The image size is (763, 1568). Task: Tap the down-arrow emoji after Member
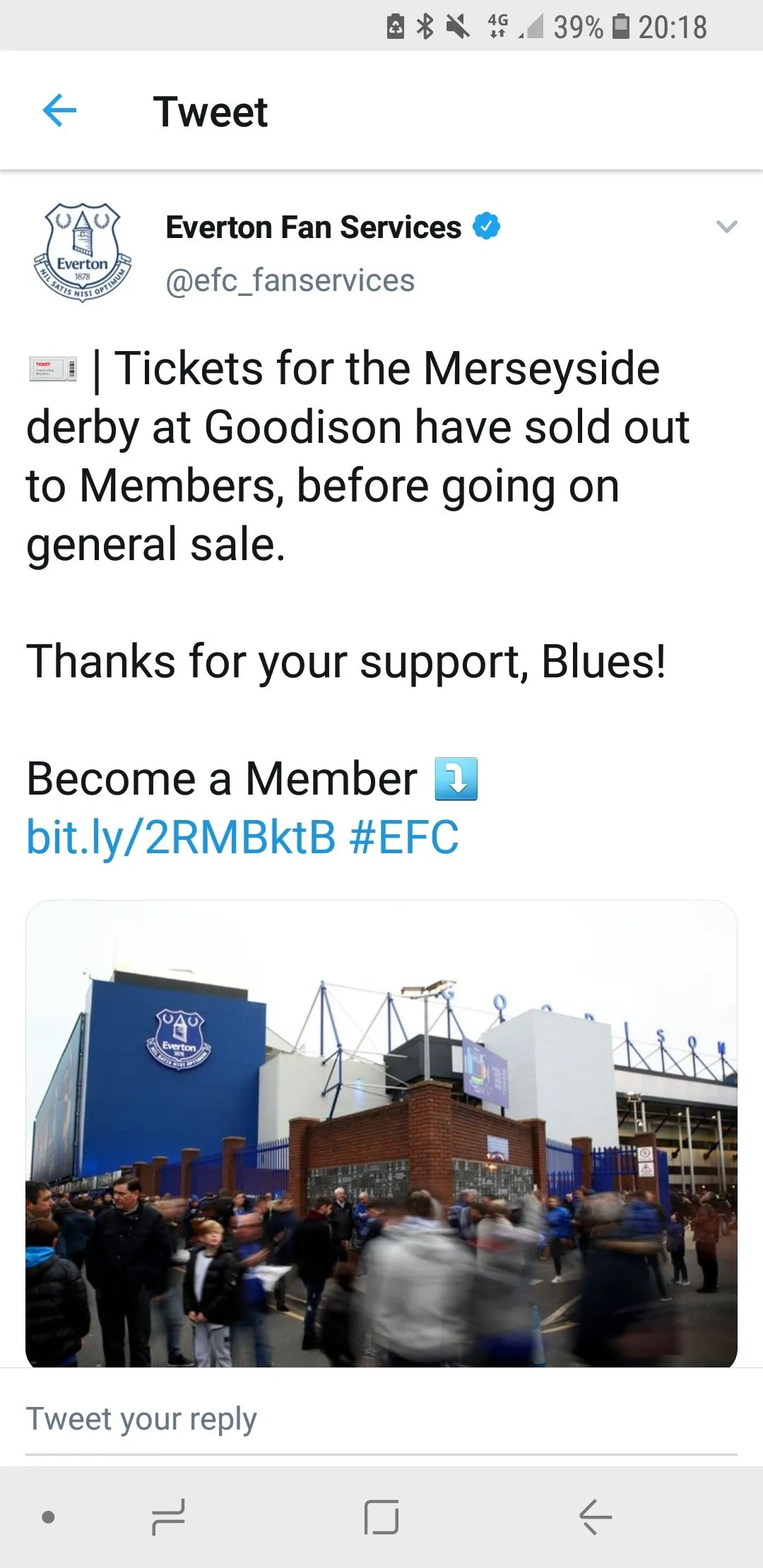[456, 779]
